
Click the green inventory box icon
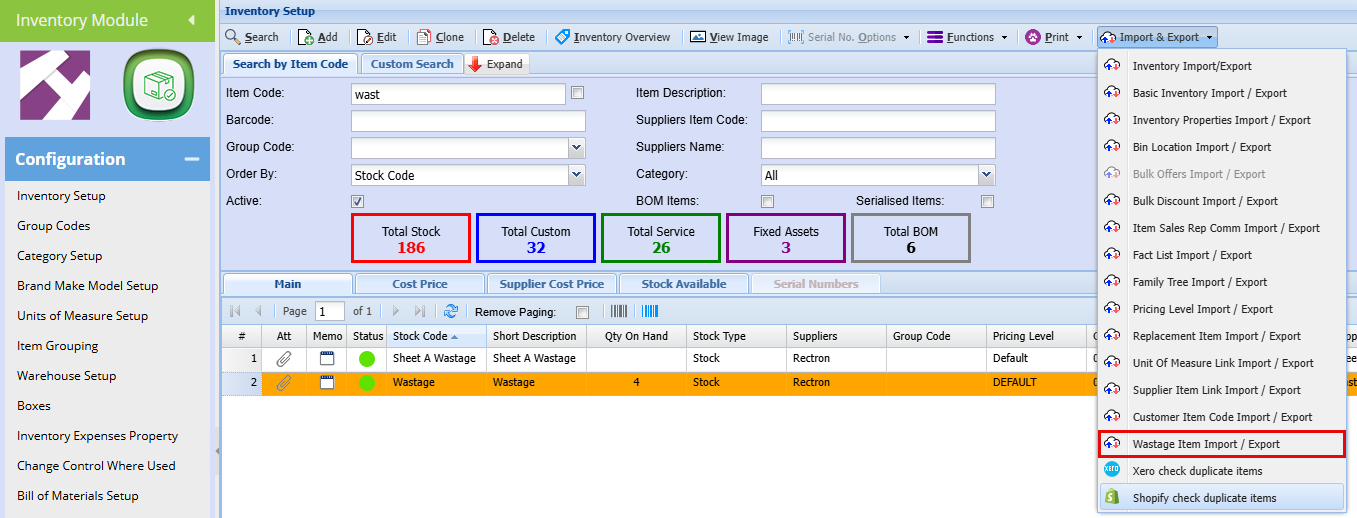click(157, 86)
